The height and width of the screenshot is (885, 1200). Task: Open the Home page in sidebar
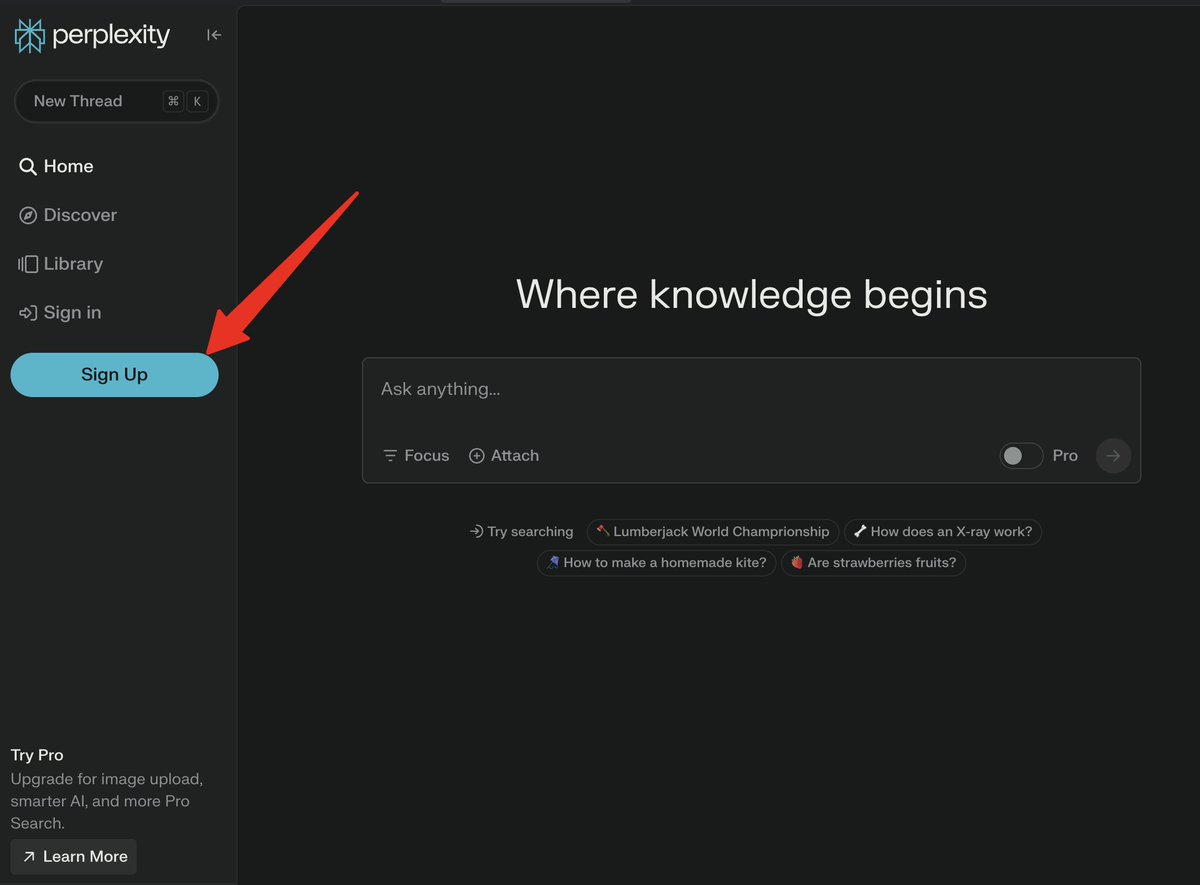tap(56, 166)
